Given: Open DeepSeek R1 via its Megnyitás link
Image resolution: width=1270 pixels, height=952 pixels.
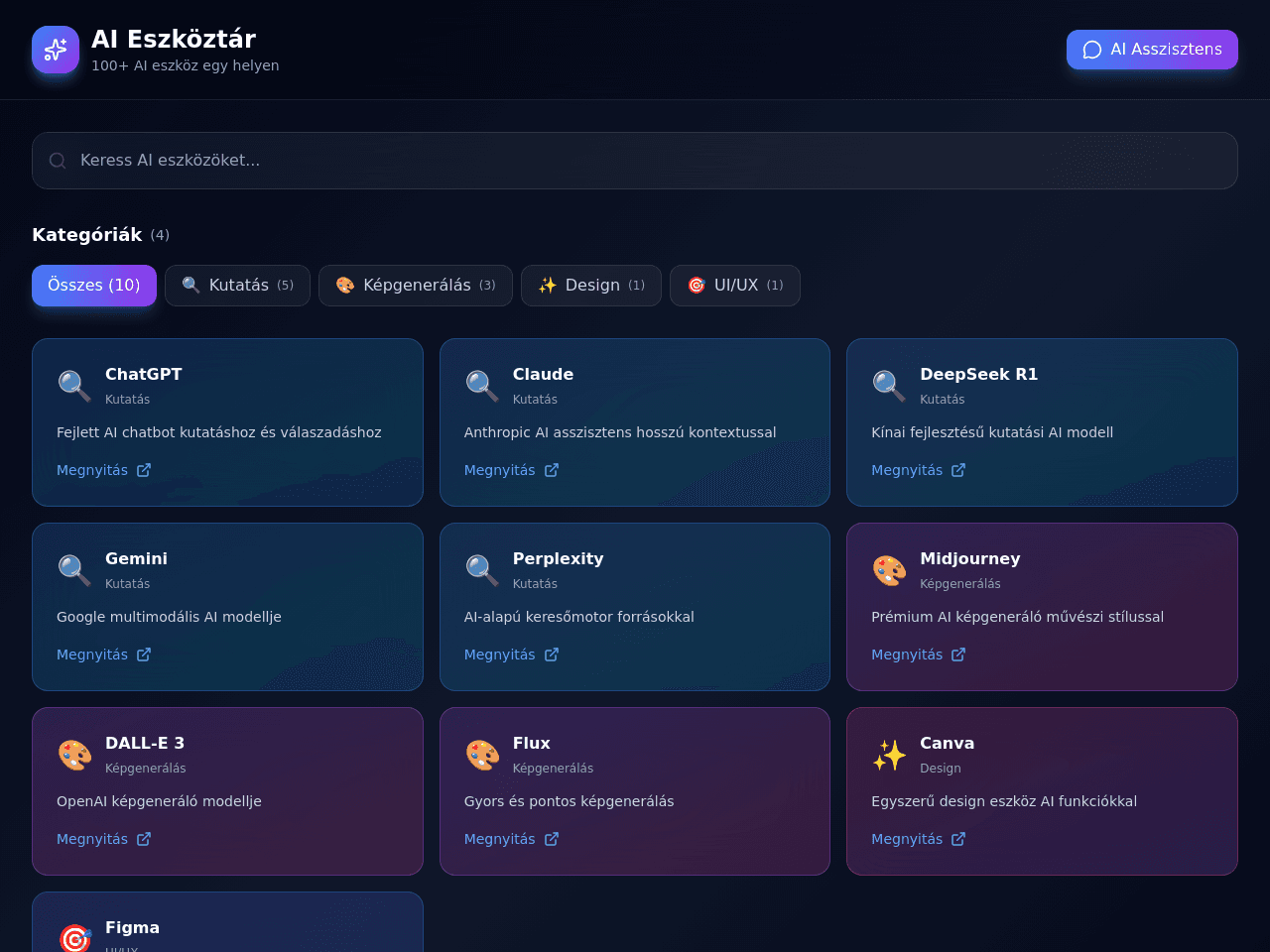Looking at the screenshot, I should click(x=919, y=470).
